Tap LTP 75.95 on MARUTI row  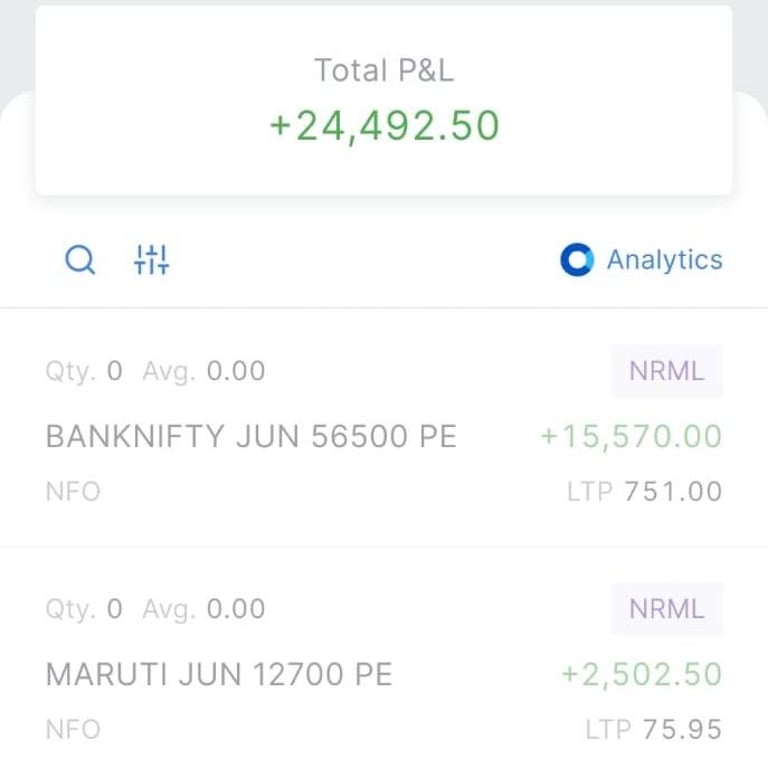tap(654, 729)
